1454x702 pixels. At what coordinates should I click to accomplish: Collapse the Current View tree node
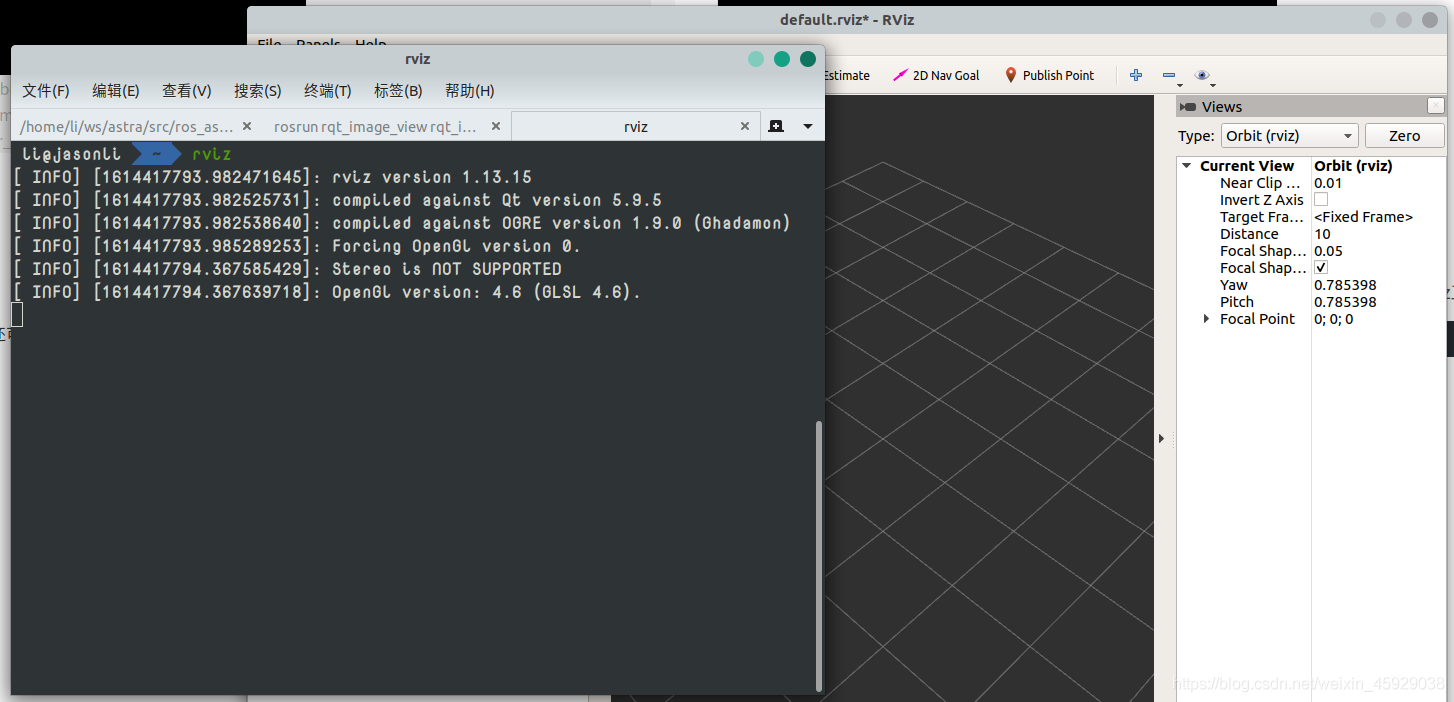coord(1187,166)
